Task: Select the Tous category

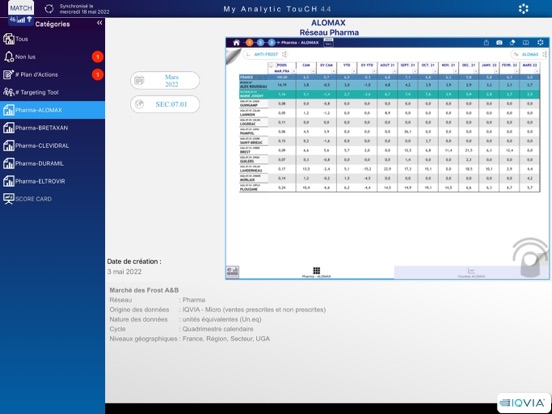Action: point(52,39)
